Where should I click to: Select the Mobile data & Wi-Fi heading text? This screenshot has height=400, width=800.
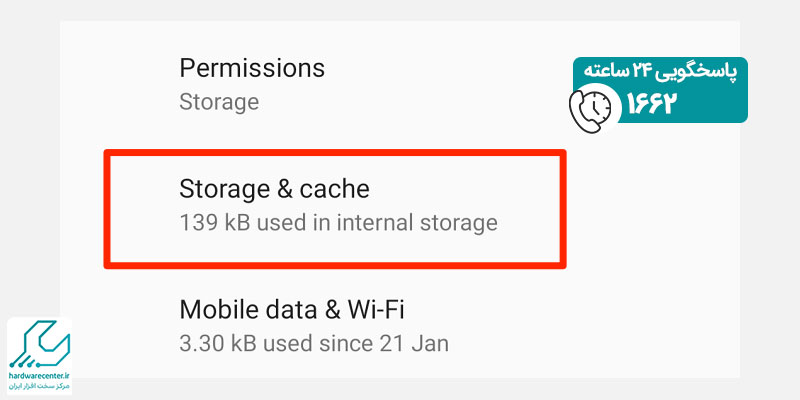(292, 309)
